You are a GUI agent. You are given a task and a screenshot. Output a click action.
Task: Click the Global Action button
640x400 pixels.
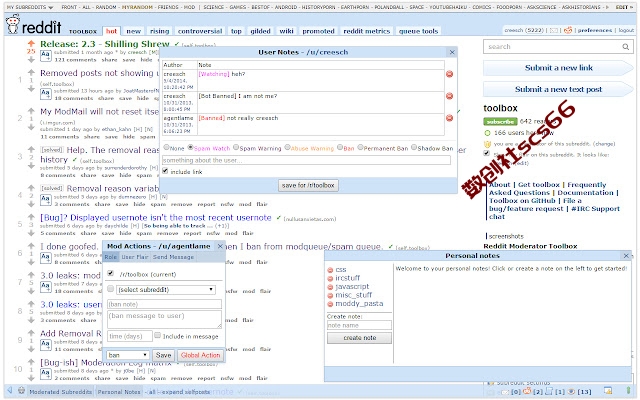(x=200, y=355)
